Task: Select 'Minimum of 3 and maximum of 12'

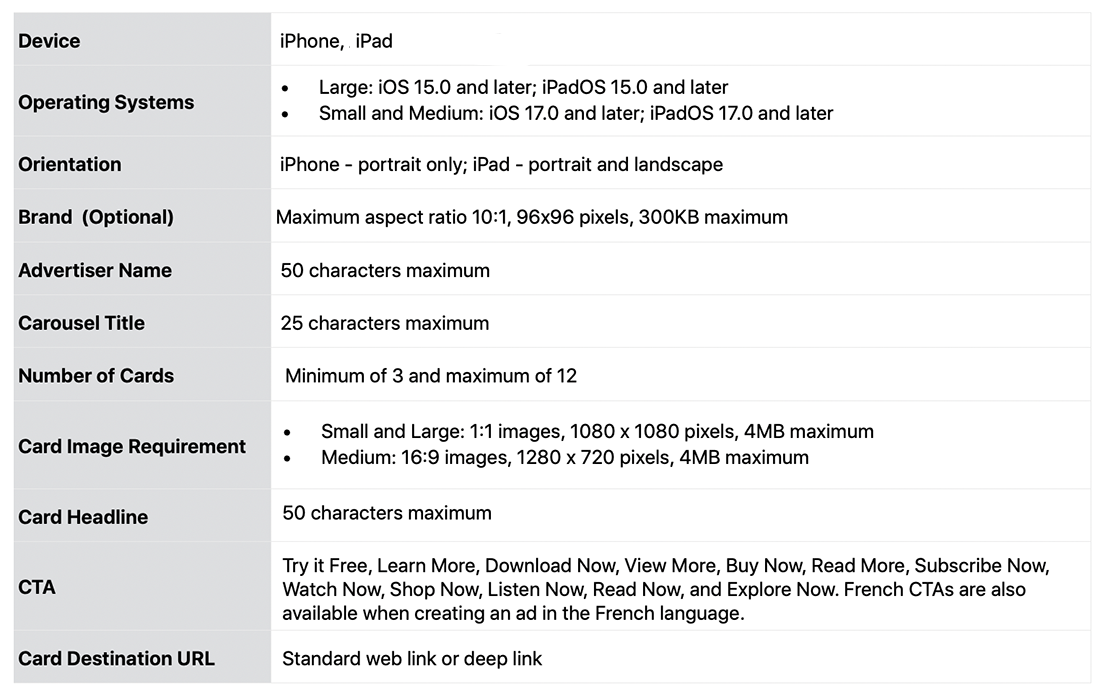Action: (x=431, y=376)
